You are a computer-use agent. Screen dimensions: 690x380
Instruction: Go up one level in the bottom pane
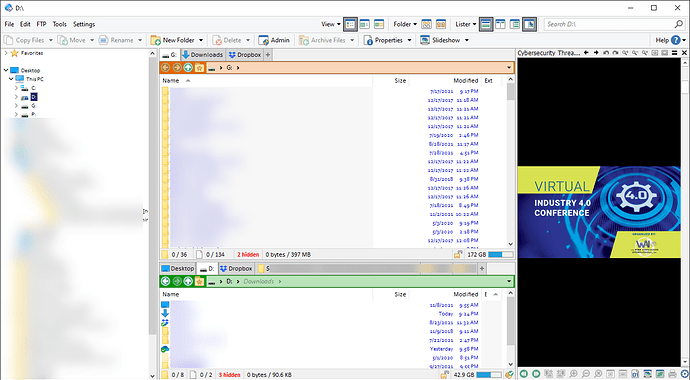click(x=188, y=281)
